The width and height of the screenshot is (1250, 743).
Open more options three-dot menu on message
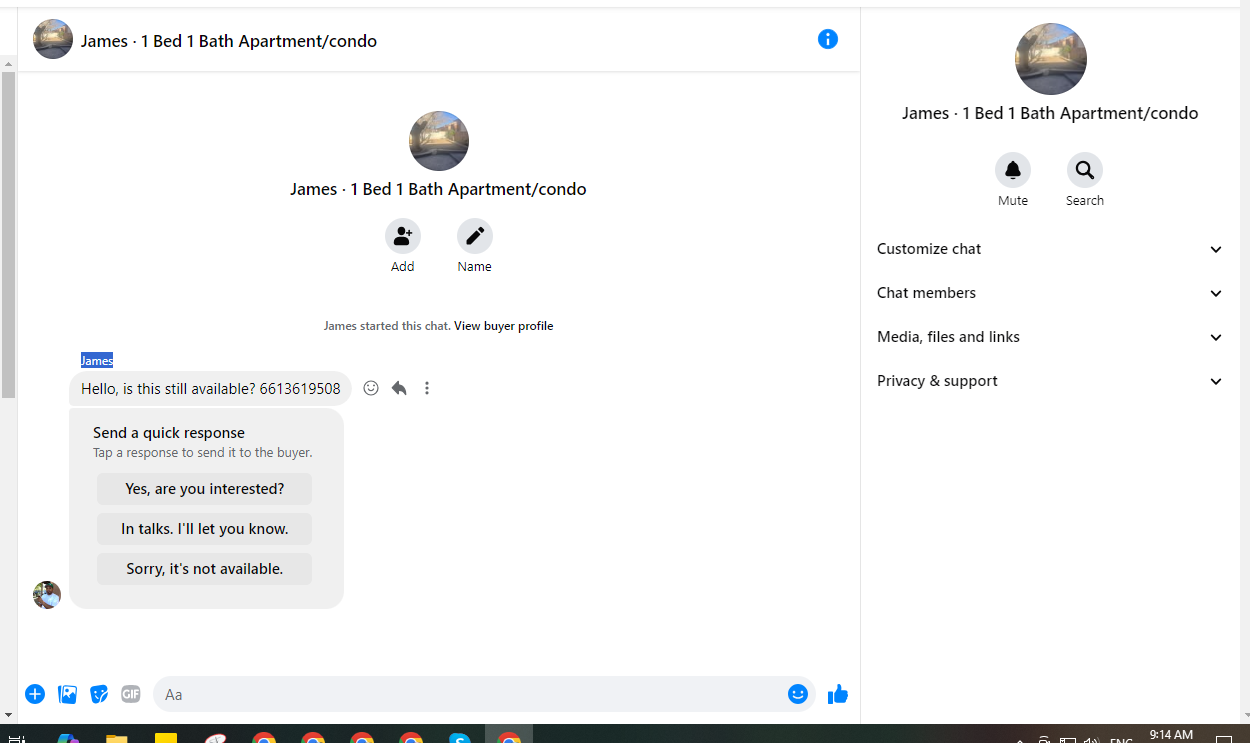coord(427,388)
